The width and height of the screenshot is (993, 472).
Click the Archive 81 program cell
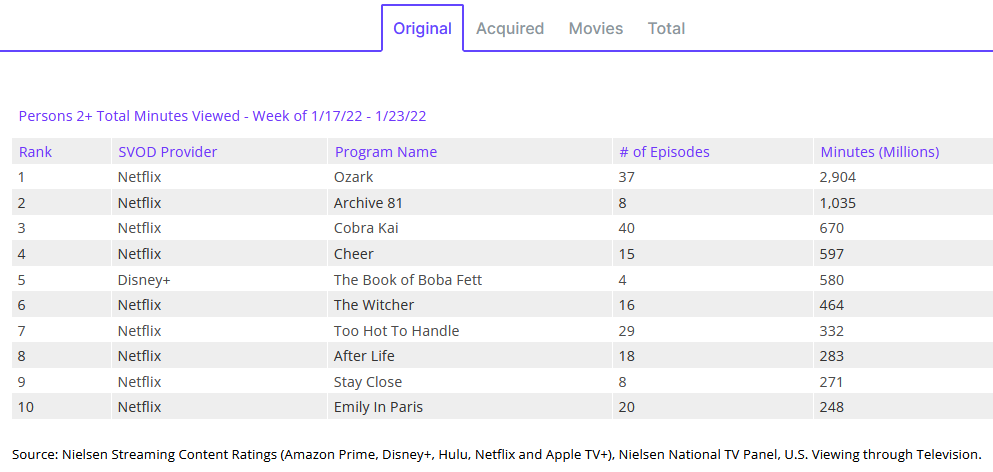[x=368, y=203]
